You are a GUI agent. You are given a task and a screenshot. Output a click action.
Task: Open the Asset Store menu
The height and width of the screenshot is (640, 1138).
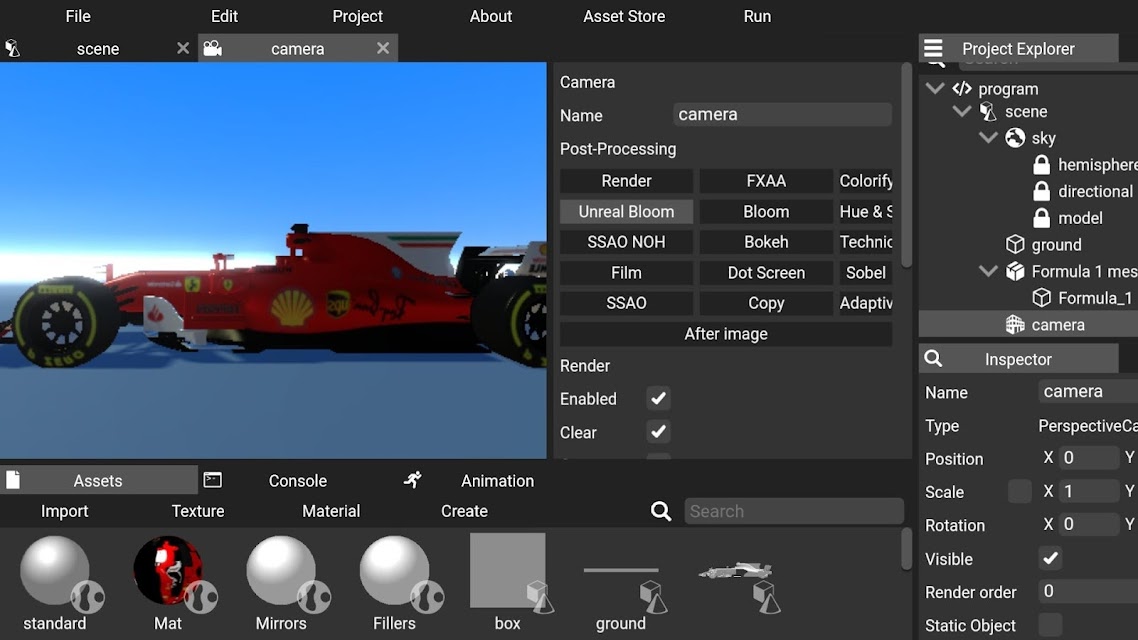(624, 16)
